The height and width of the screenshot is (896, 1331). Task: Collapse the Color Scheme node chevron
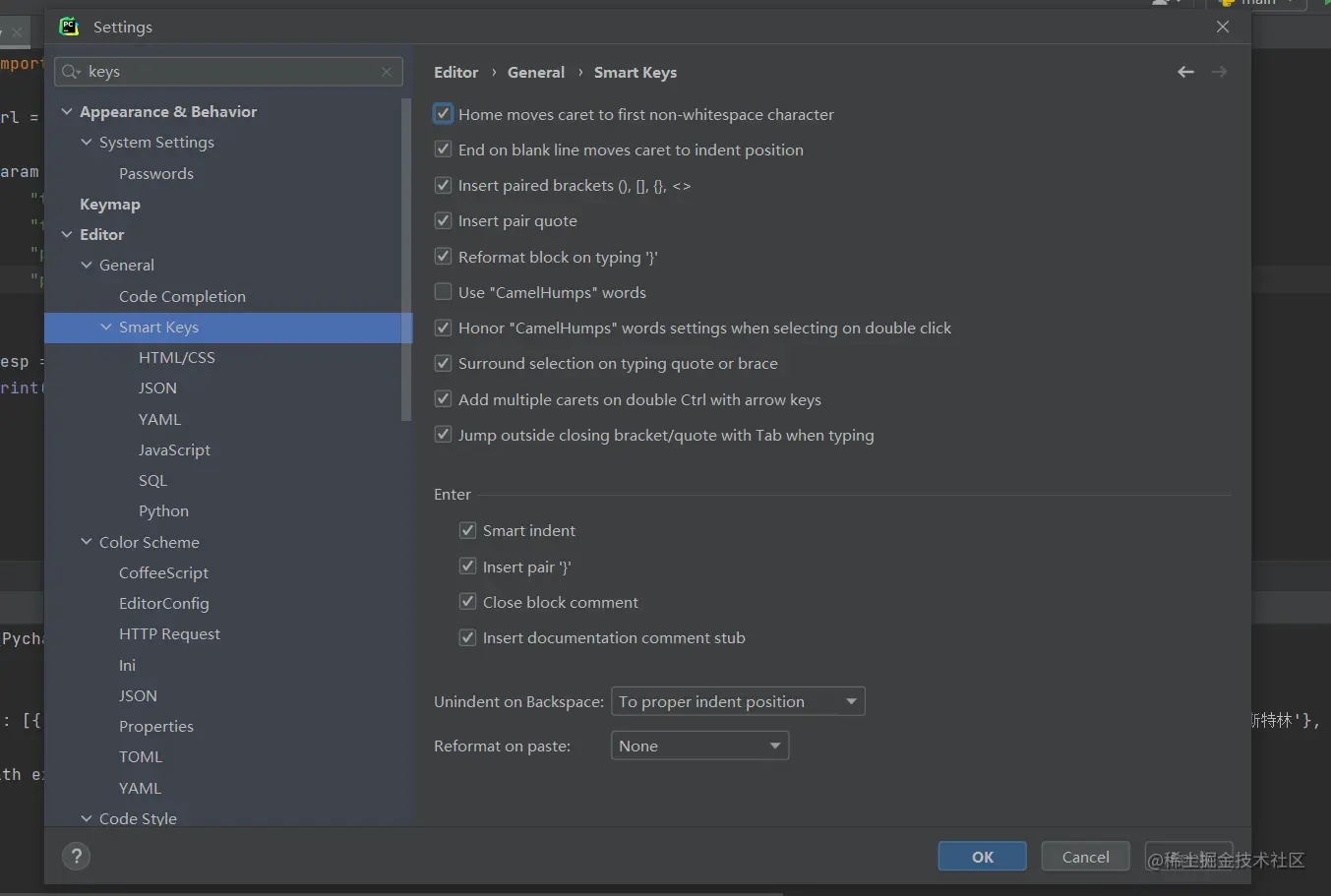[x=87, y=542]
